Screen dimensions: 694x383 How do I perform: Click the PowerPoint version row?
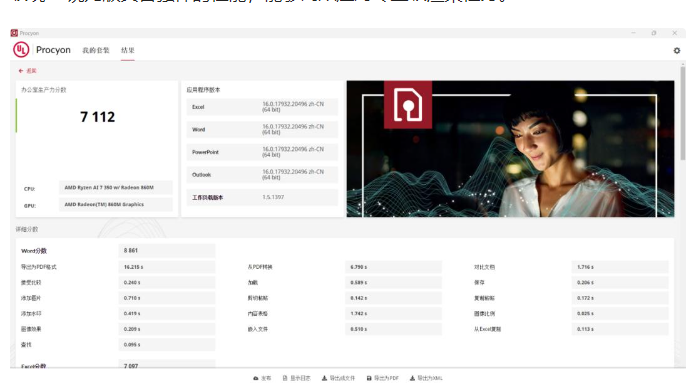(262, 152)
